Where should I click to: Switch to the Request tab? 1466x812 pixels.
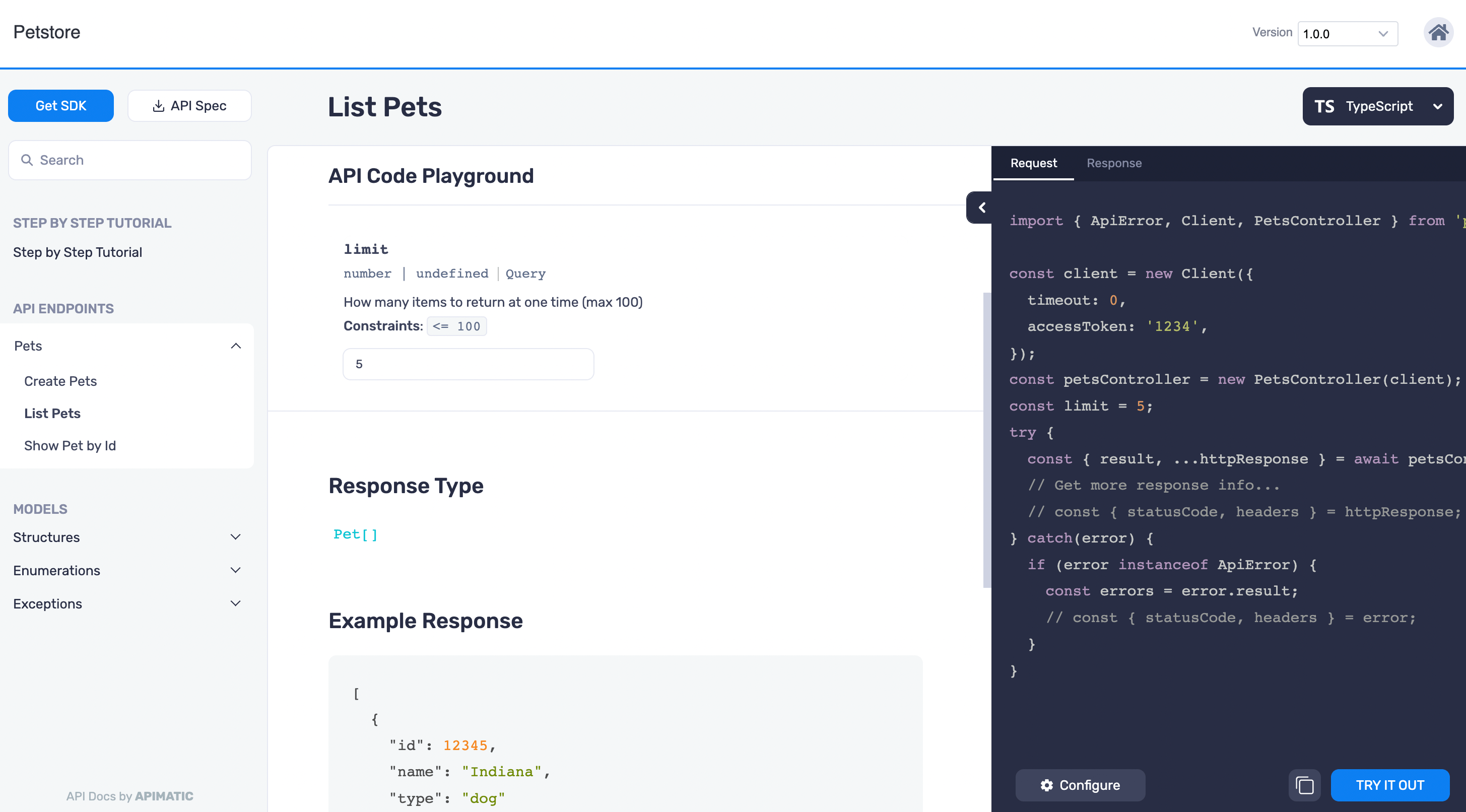[x=1033, y=163]
